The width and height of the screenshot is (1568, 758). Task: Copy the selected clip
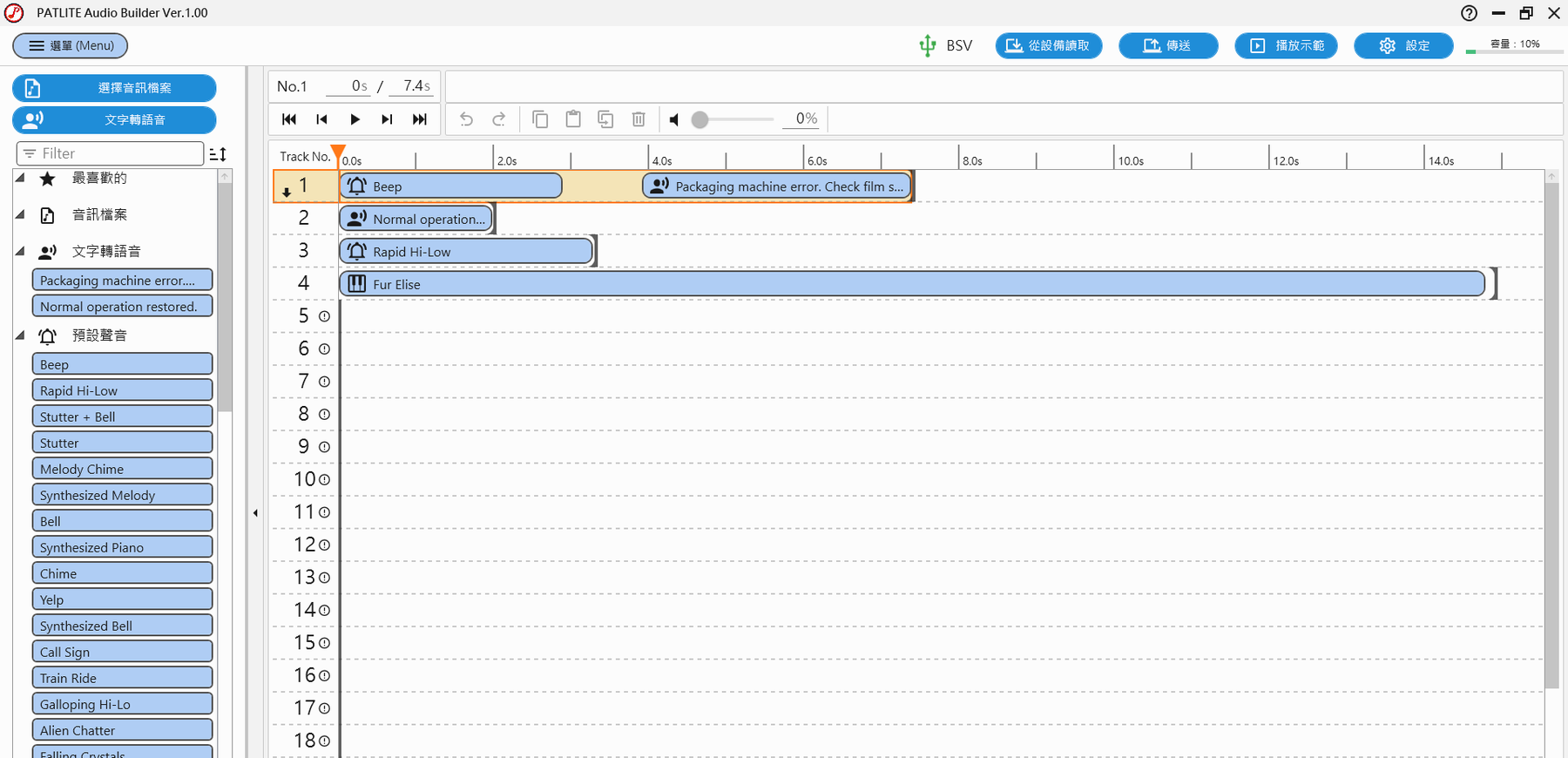point(540,119)
